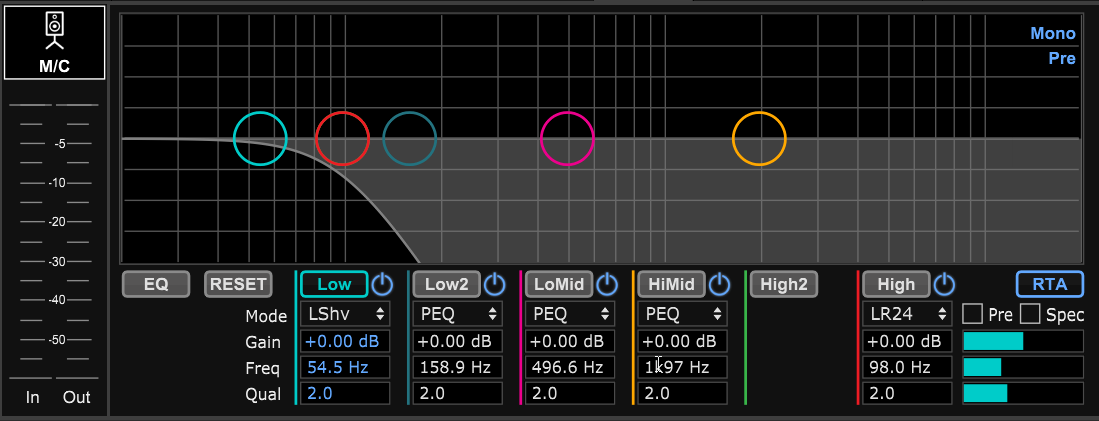The width and height of the screenshot is (1099, 421).
Task: Click the cyan Low band handle
Action: point(260,139)
